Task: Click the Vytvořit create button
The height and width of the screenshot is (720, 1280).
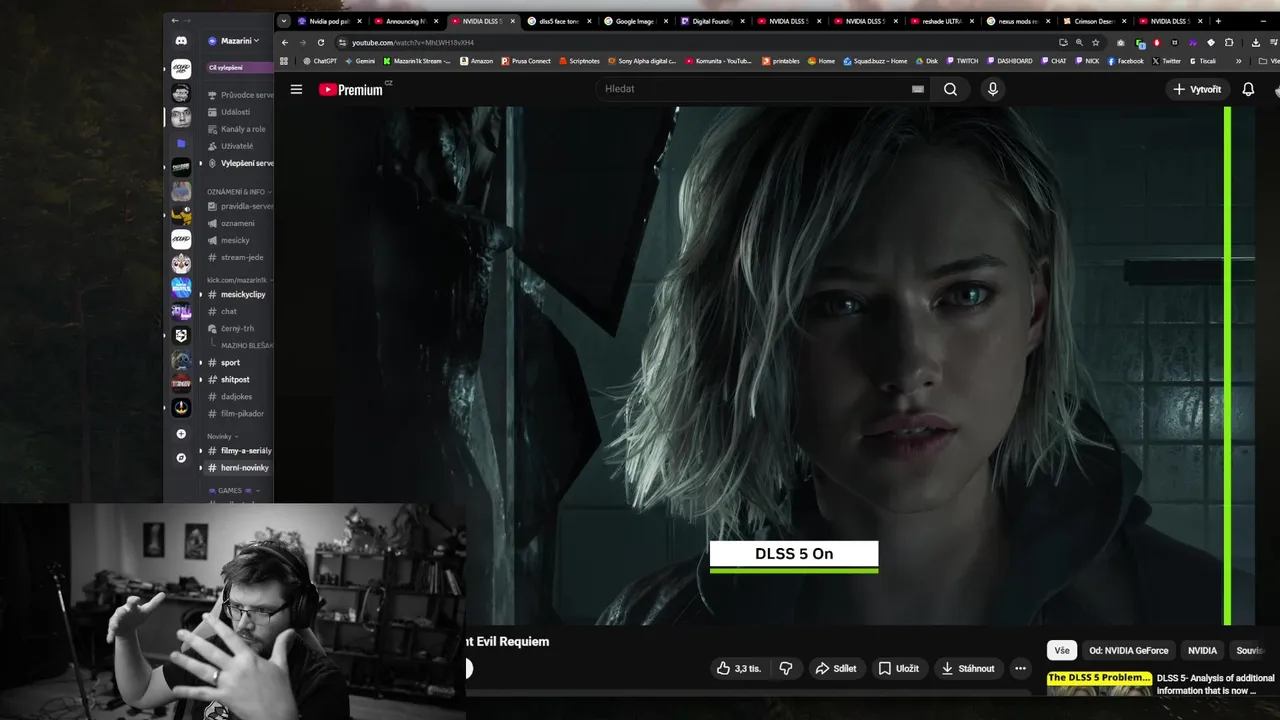Action: 1196,89
